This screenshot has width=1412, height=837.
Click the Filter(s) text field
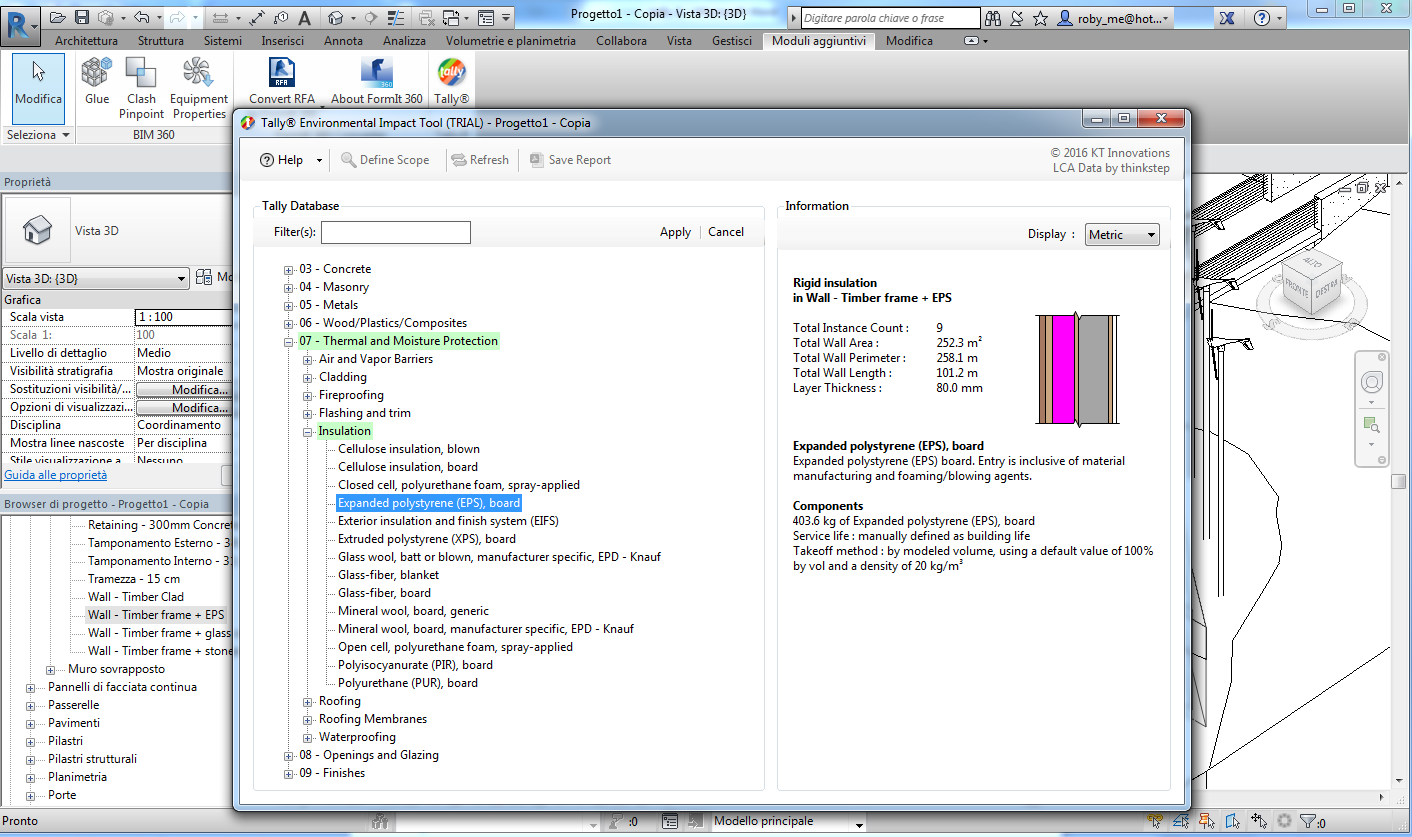click(395, 233)
